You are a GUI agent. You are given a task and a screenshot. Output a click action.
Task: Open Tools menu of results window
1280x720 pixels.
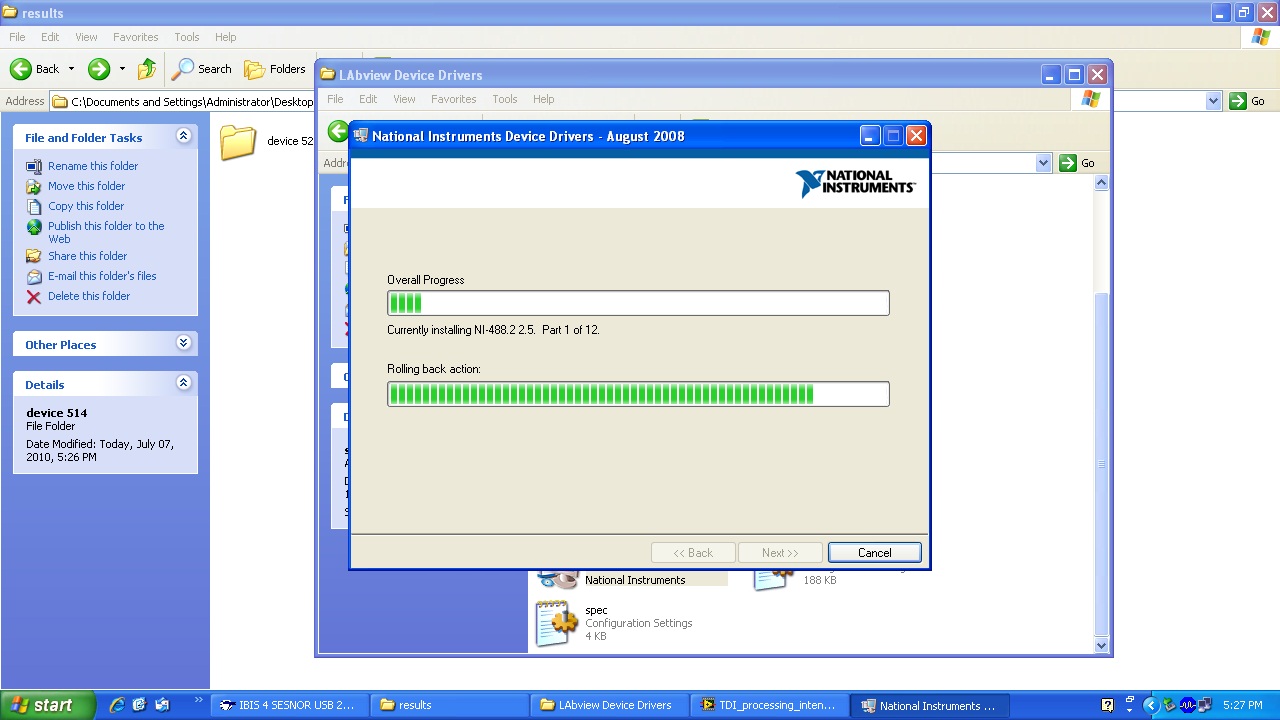tap(187, 37)
